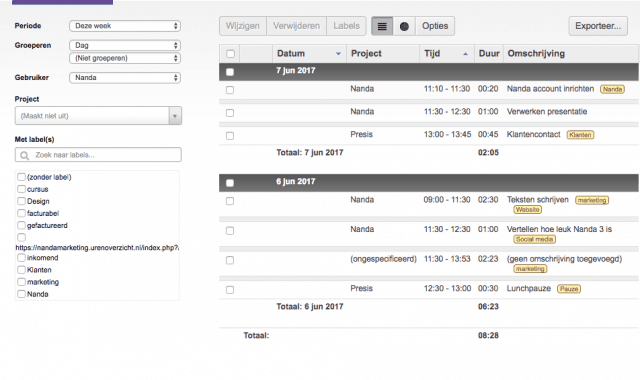Click the 09:00 - 11:30 time cell
Image resolution: width=640 pixels, height=380 pixels.
pyautogui.click(x=447, y=200)
